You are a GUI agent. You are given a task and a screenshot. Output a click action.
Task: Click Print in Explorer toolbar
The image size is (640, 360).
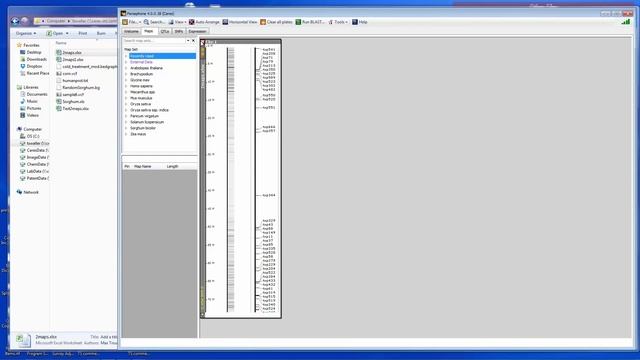point(82,33)
